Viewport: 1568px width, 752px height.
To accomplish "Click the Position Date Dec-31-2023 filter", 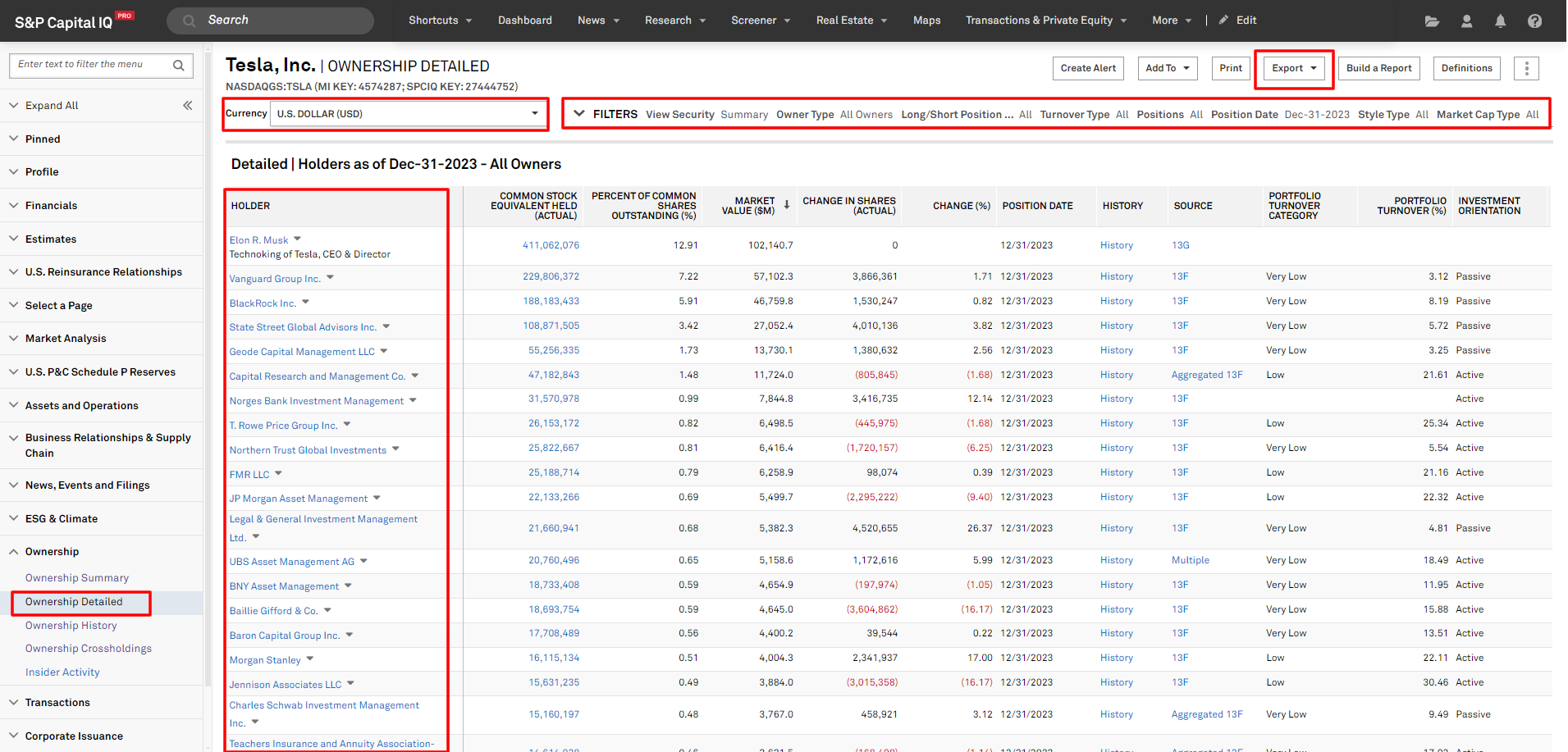I will click(x=1280, y=115).
